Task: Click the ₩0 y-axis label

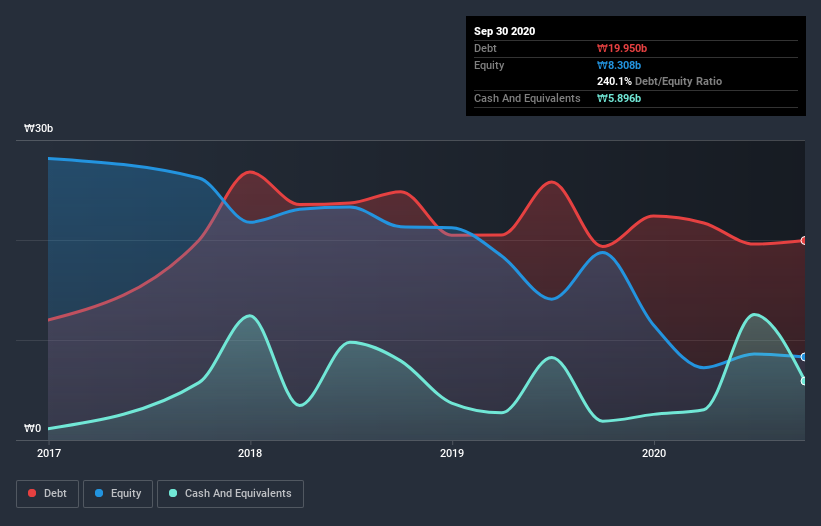Action: [x=32, y=428]
